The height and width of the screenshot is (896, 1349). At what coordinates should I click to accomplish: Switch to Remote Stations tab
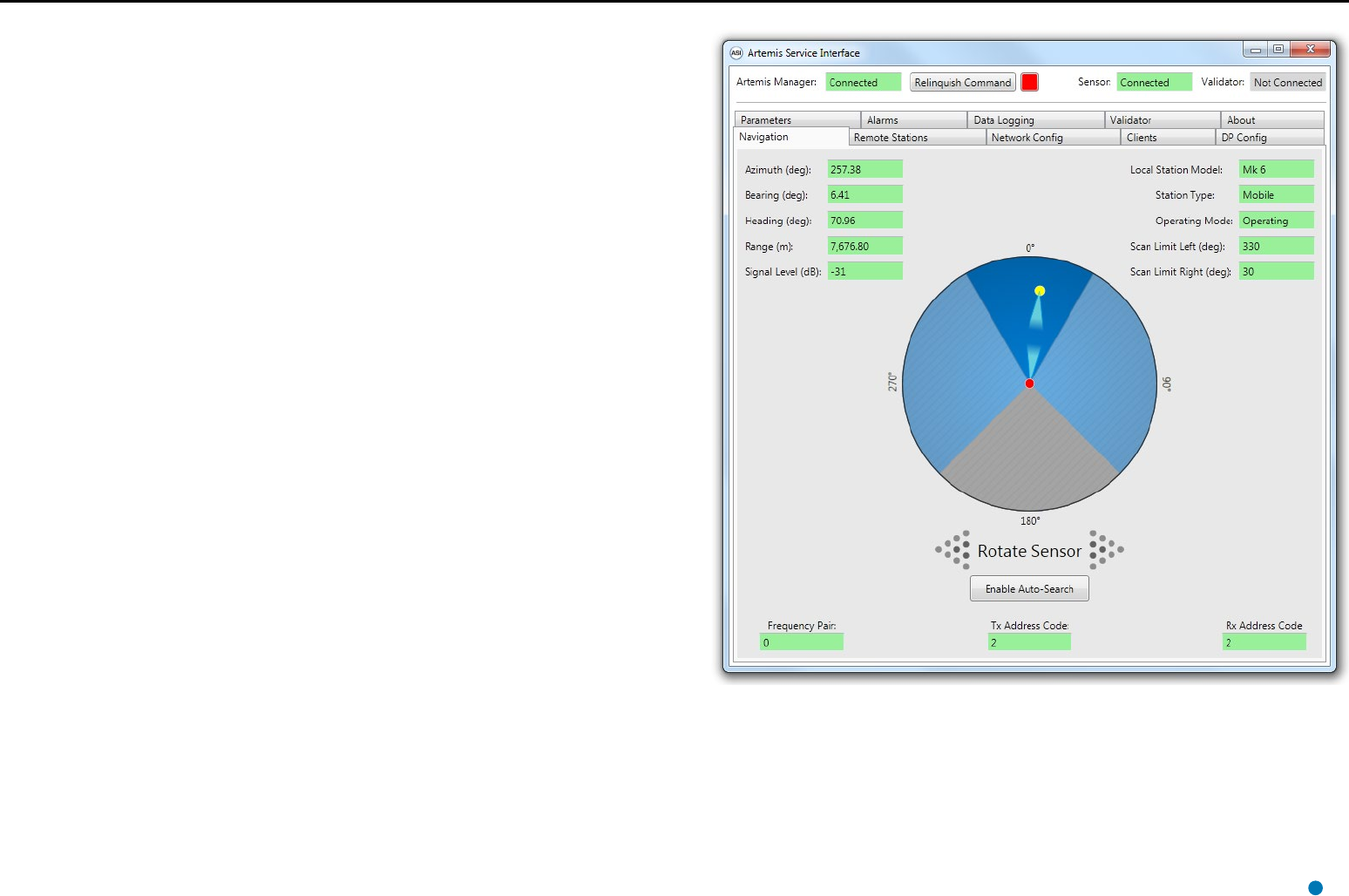918,138
